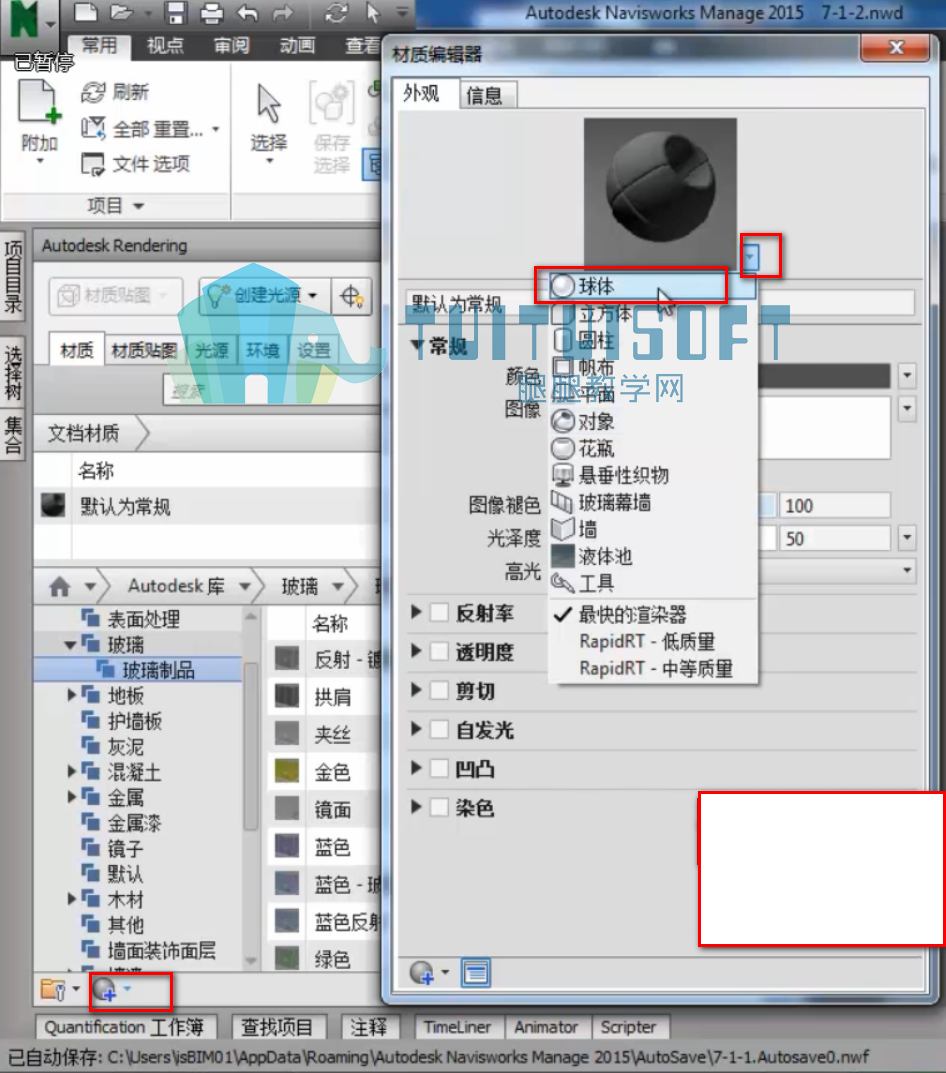Image resolution: width=946 pixels, height=1073 pixels.
Task: Click the Image Fade (图像褪色) slider
Action: 767,505
